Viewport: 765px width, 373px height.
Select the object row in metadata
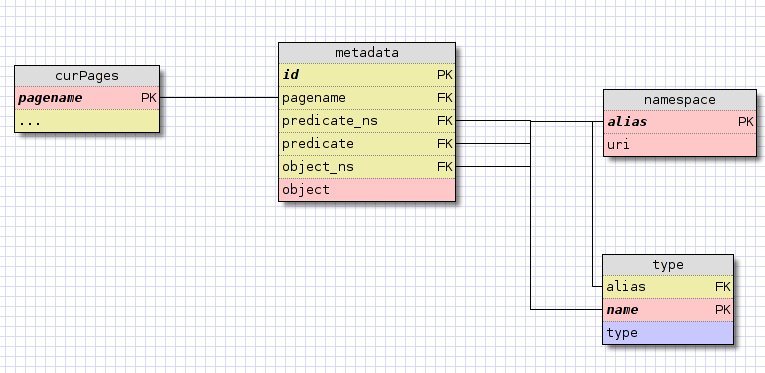click(367, 190)
